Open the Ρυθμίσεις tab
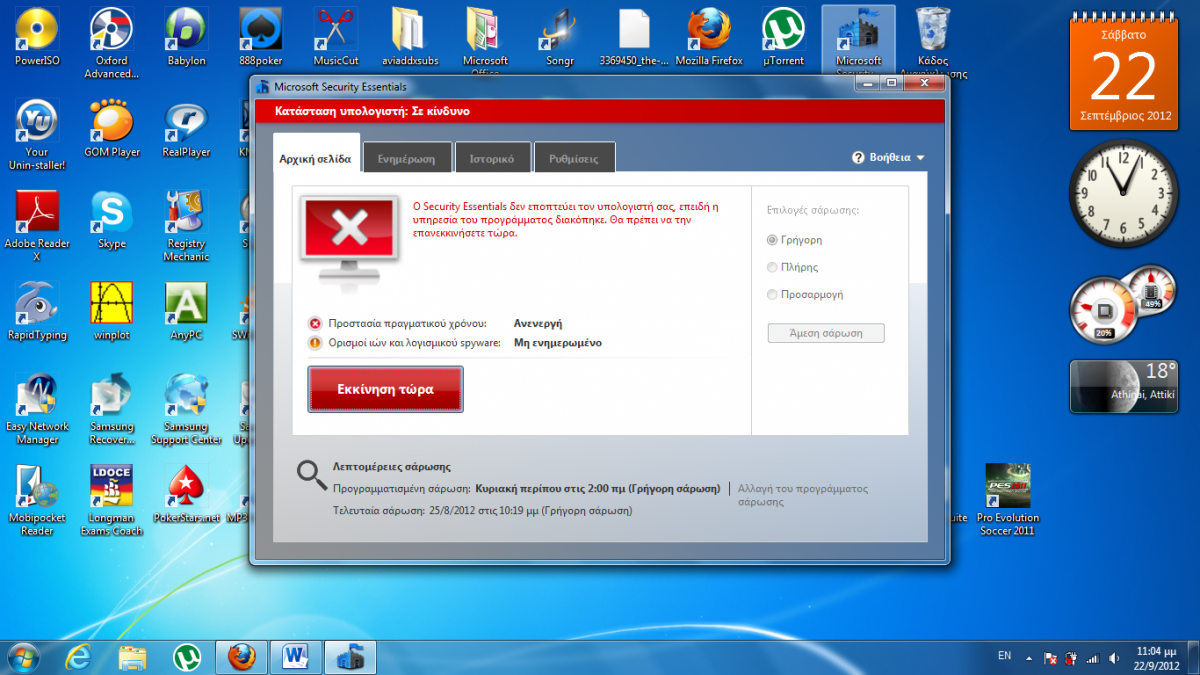1200x675 pixels. tap(574, 158)
